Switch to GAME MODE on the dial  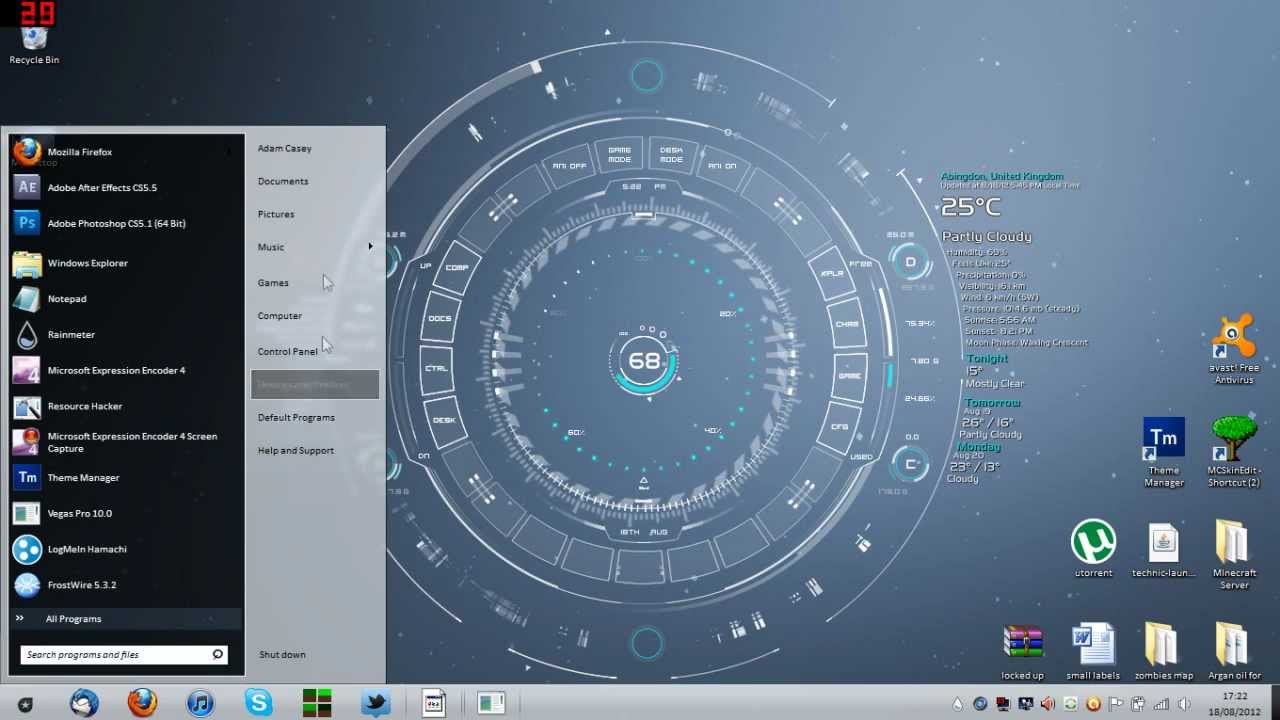pos(620,155)
